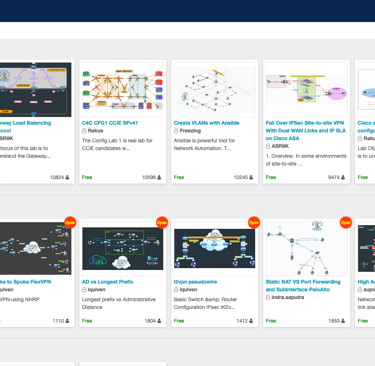Click the Open badge on l2vpn pseudowire
Screen dimensions: 375x366
point(254,223)
